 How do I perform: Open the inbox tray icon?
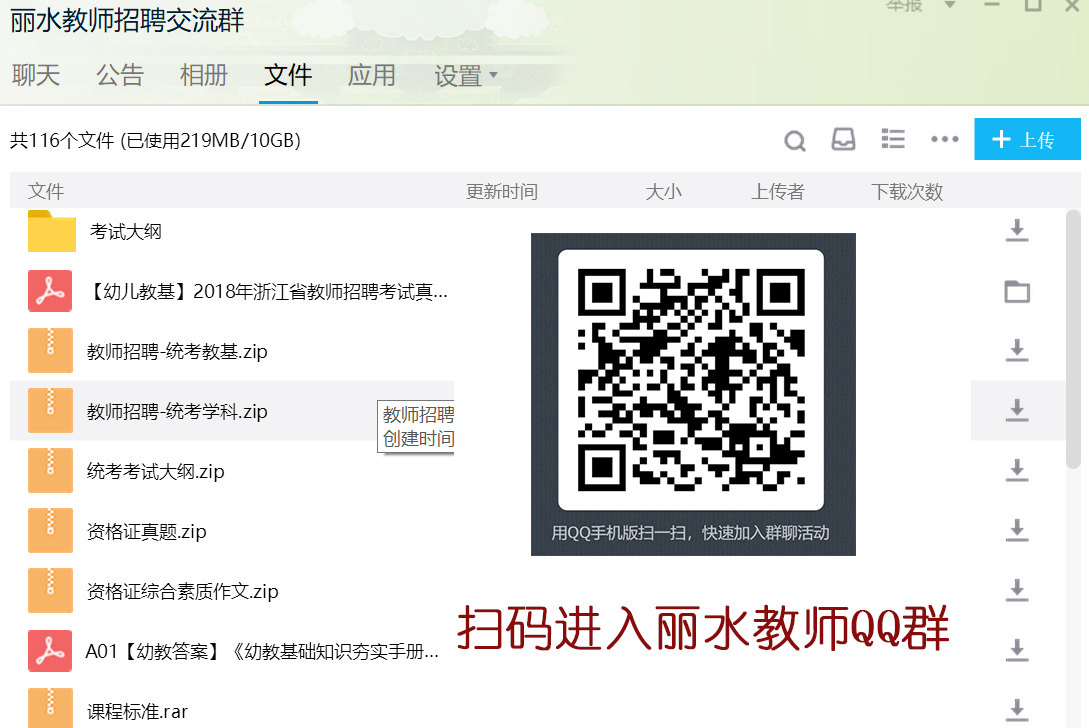click(843, 140)
